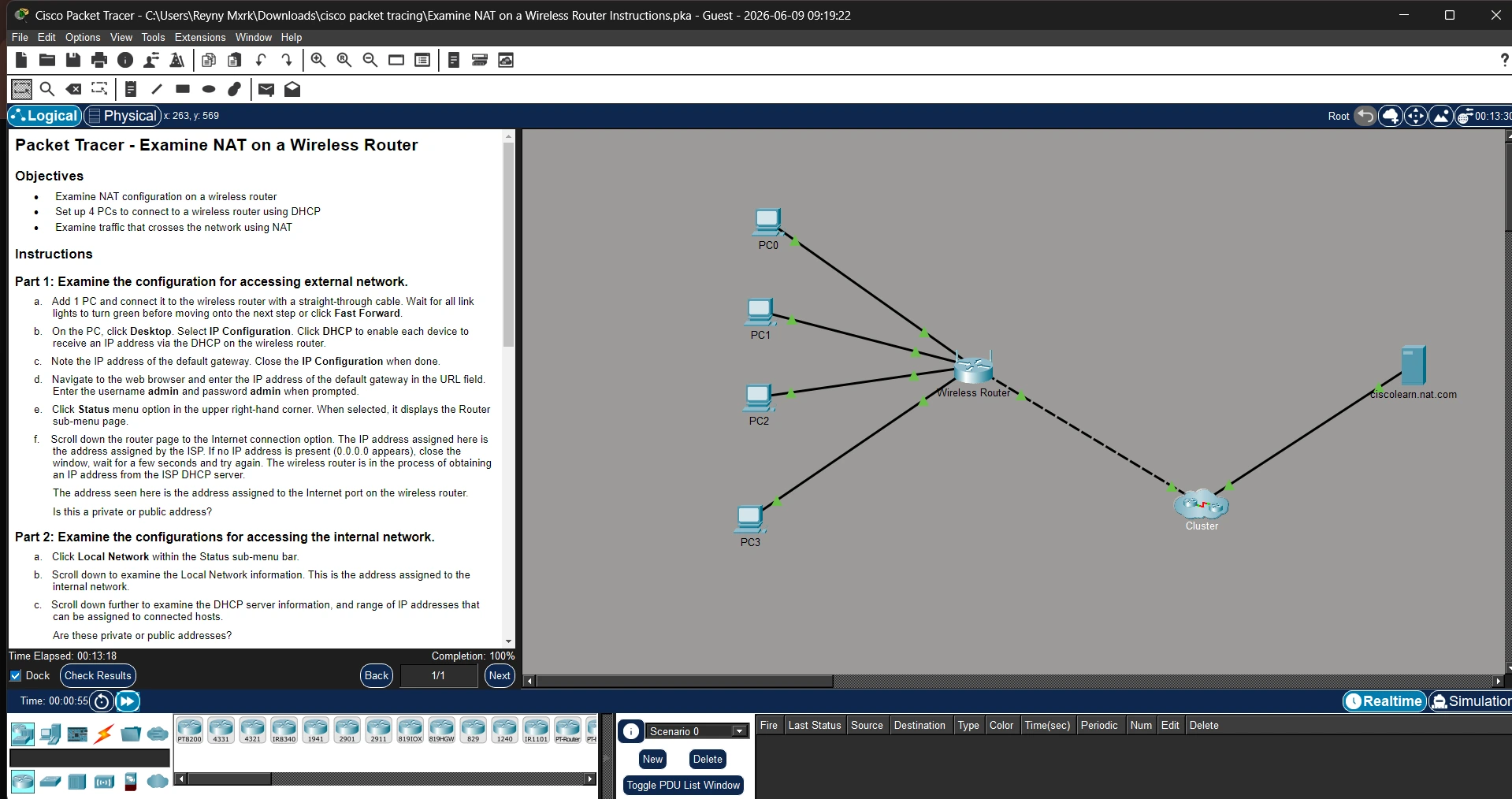The width and height of the screenshot is (1512, 799).
Task: Click the Paste toolbar icon
Action: tap(235, 60)
